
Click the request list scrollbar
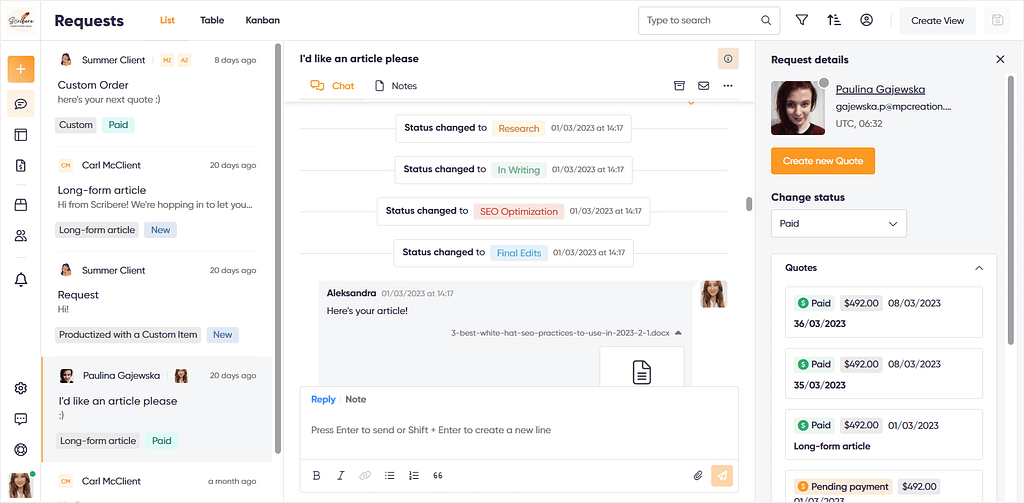coord(278,248)
